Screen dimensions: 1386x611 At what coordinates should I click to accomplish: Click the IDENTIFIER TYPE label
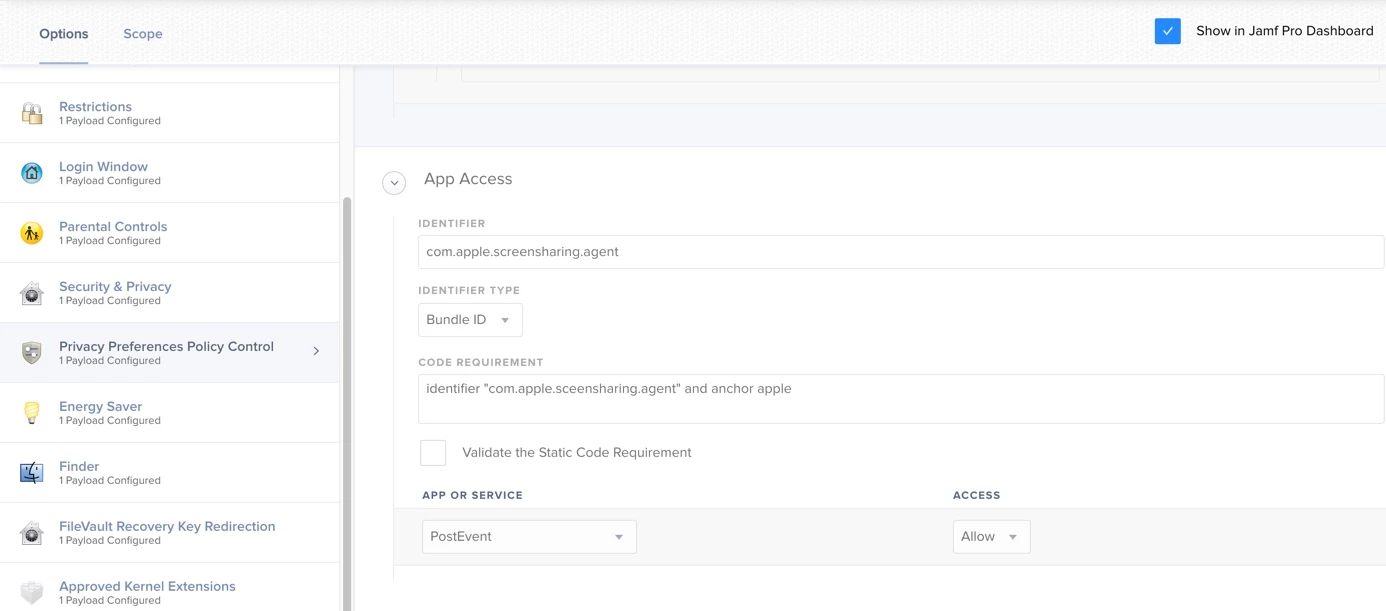(x=469, y=291)
